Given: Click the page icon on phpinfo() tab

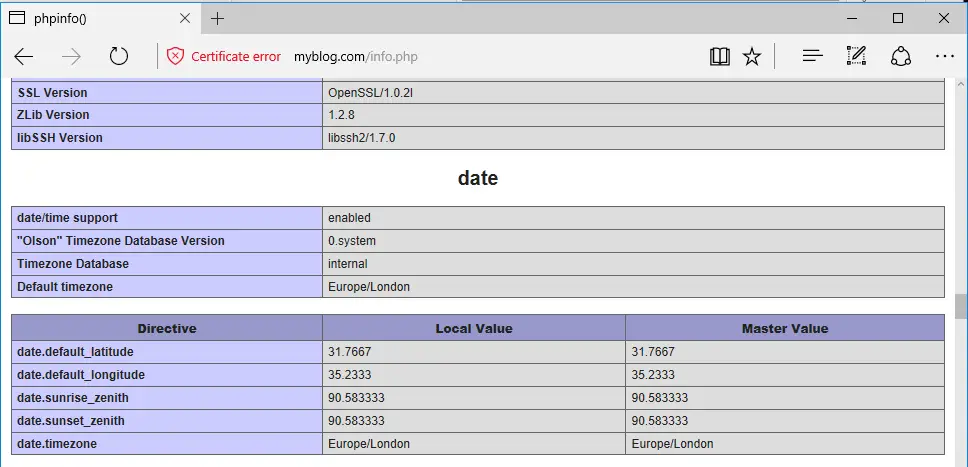Looking at the screenshot, I should click(x=17, y=19).
